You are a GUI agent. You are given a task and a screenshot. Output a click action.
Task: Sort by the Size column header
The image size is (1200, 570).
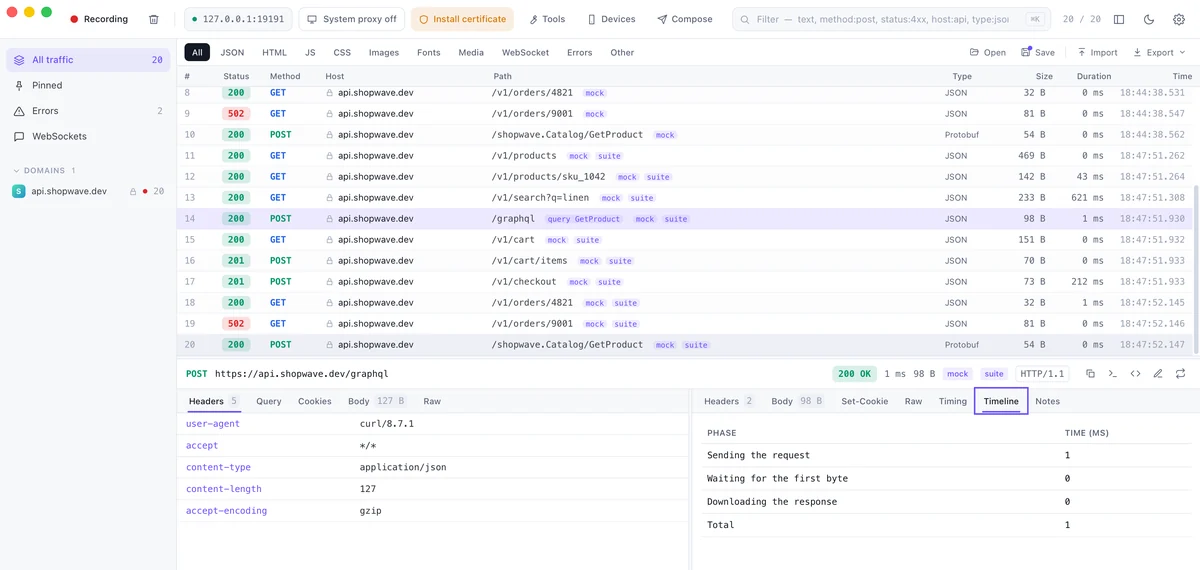(x=1044, y=76)
